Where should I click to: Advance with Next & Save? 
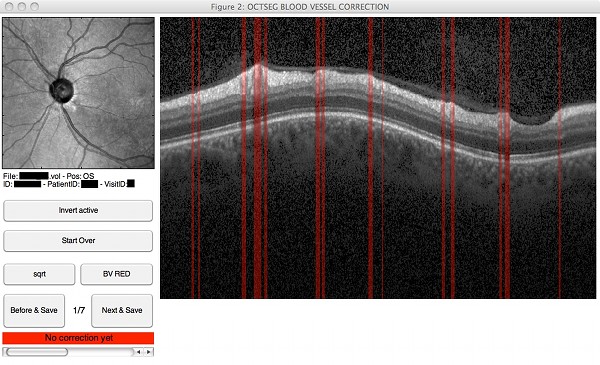tap(122, 311)
